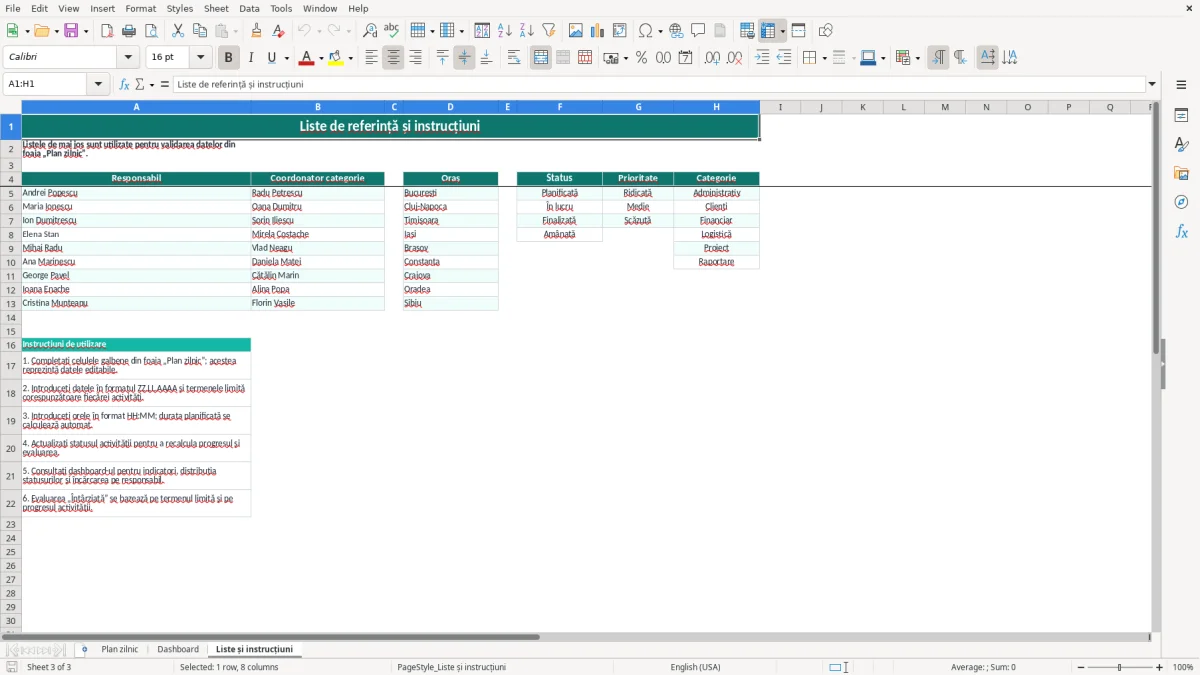Expand the formula bar
The width and height of the screenshot is (1200, 675).
1152,84
